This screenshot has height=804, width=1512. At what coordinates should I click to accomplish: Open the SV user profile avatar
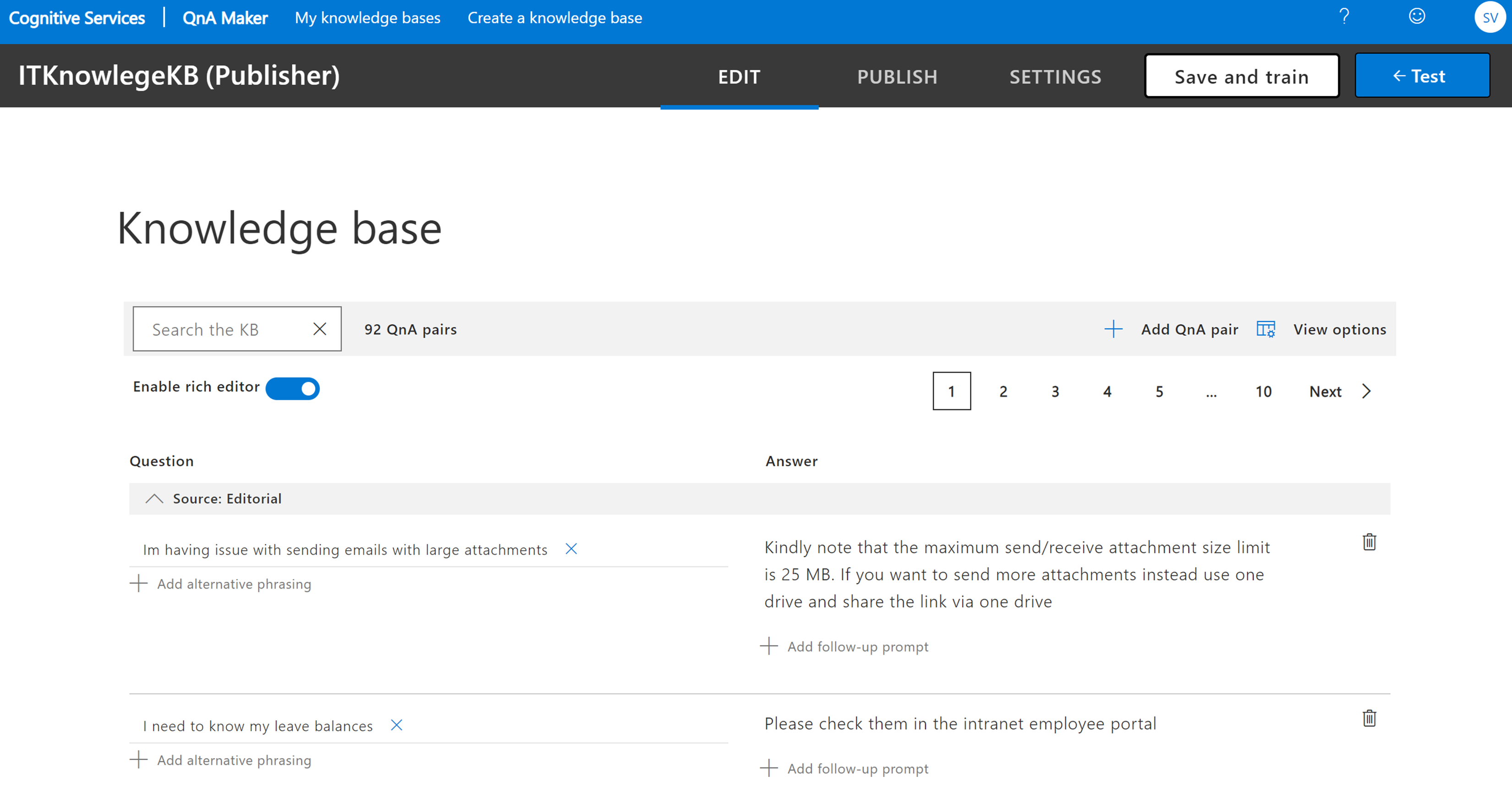[1489, 17]
